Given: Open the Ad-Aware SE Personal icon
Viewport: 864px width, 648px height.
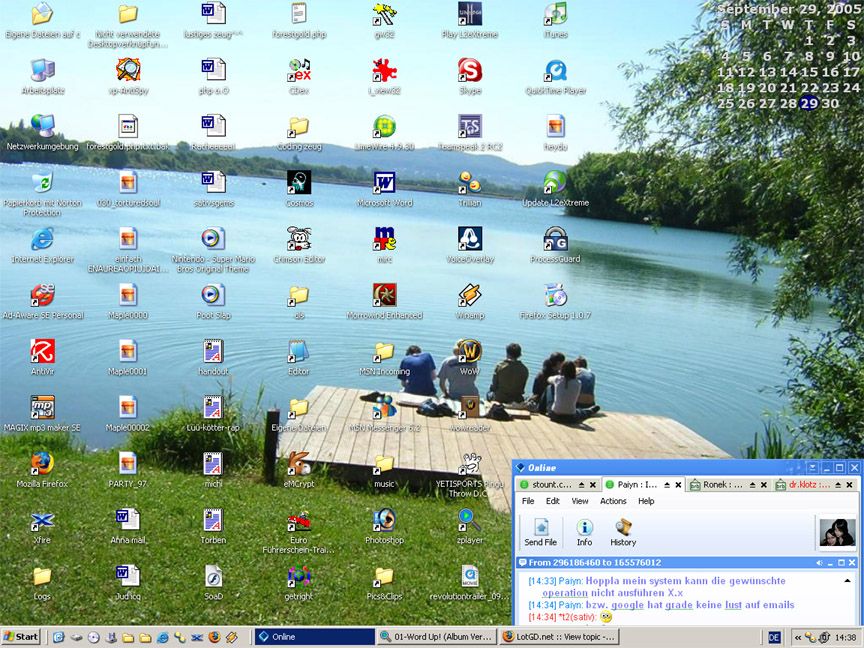Looking at the screenshot, I should point(42,295).
